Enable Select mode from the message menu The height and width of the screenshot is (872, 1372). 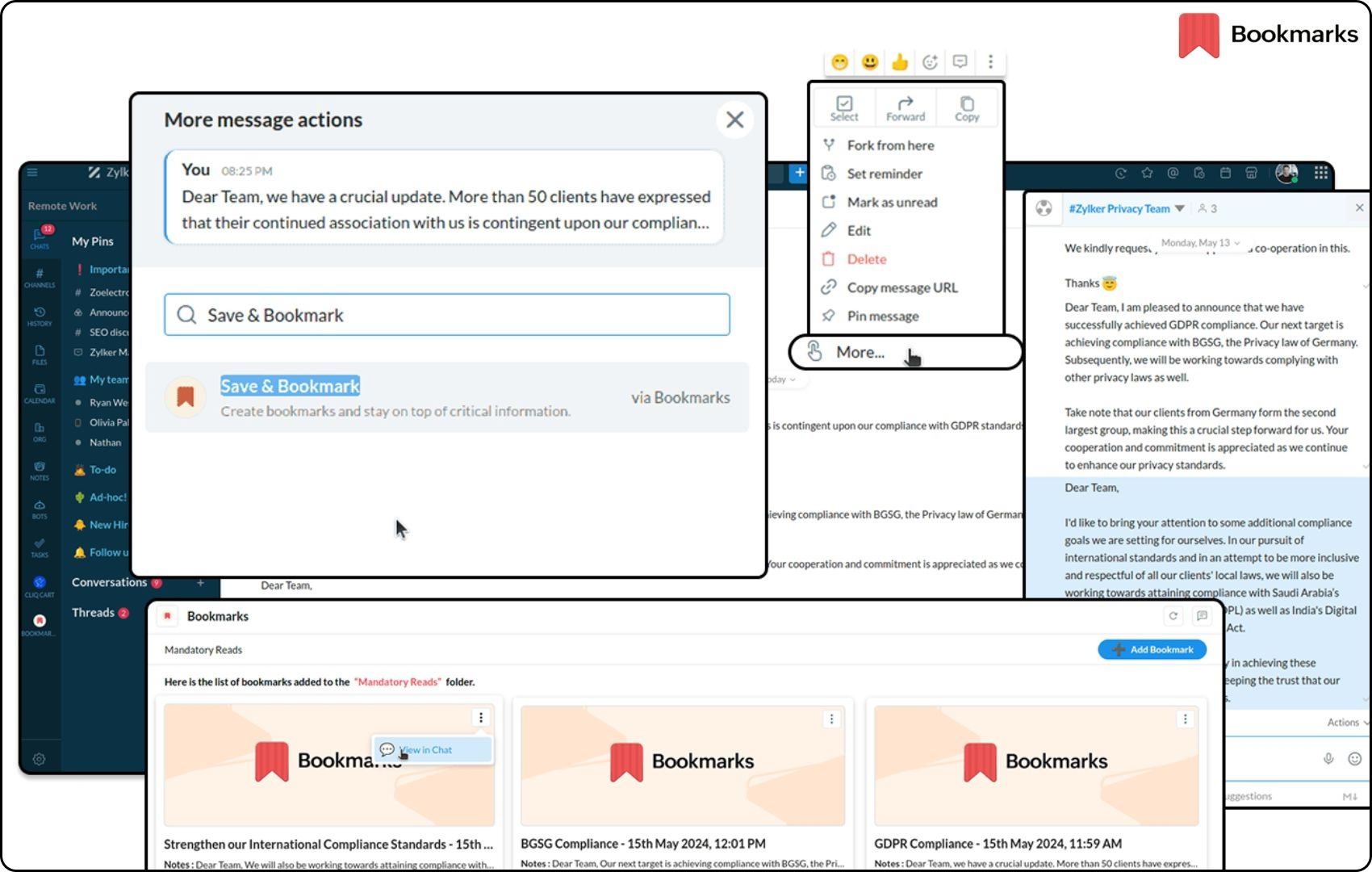pos(843,107)
